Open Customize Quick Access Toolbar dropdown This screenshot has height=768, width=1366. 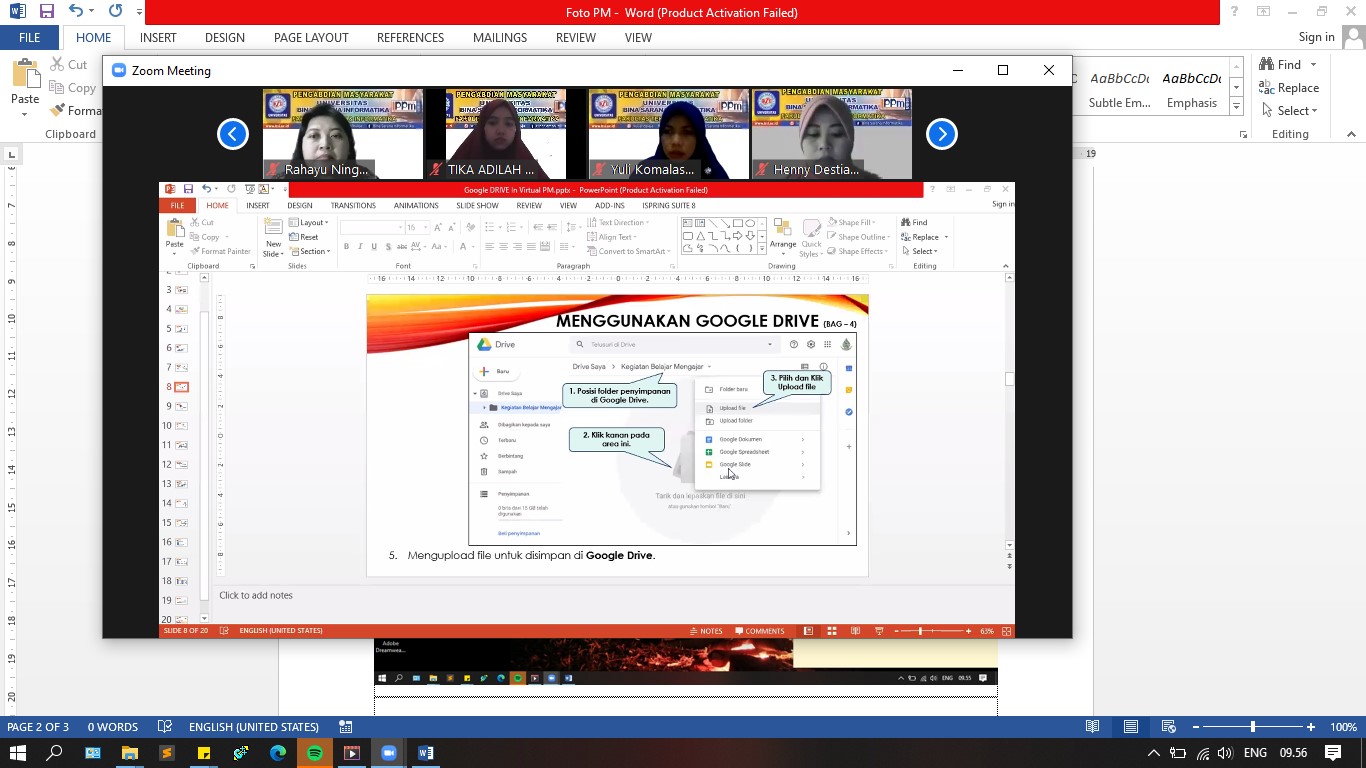click(x=139, y=13)
